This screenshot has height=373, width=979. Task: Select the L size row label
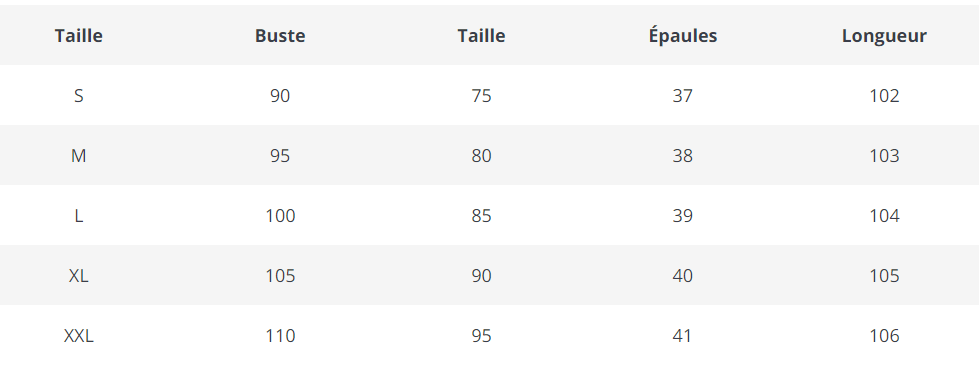point(78,216)
